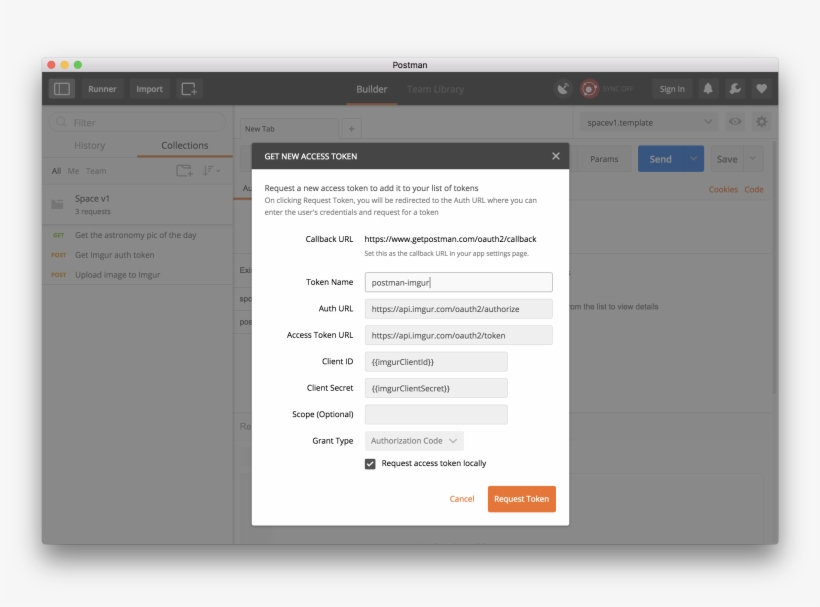The height and width of the screenshot is (607, 820).
Task: Open the spacev1.template environment dropdown
Action: [x=650, y=122]
